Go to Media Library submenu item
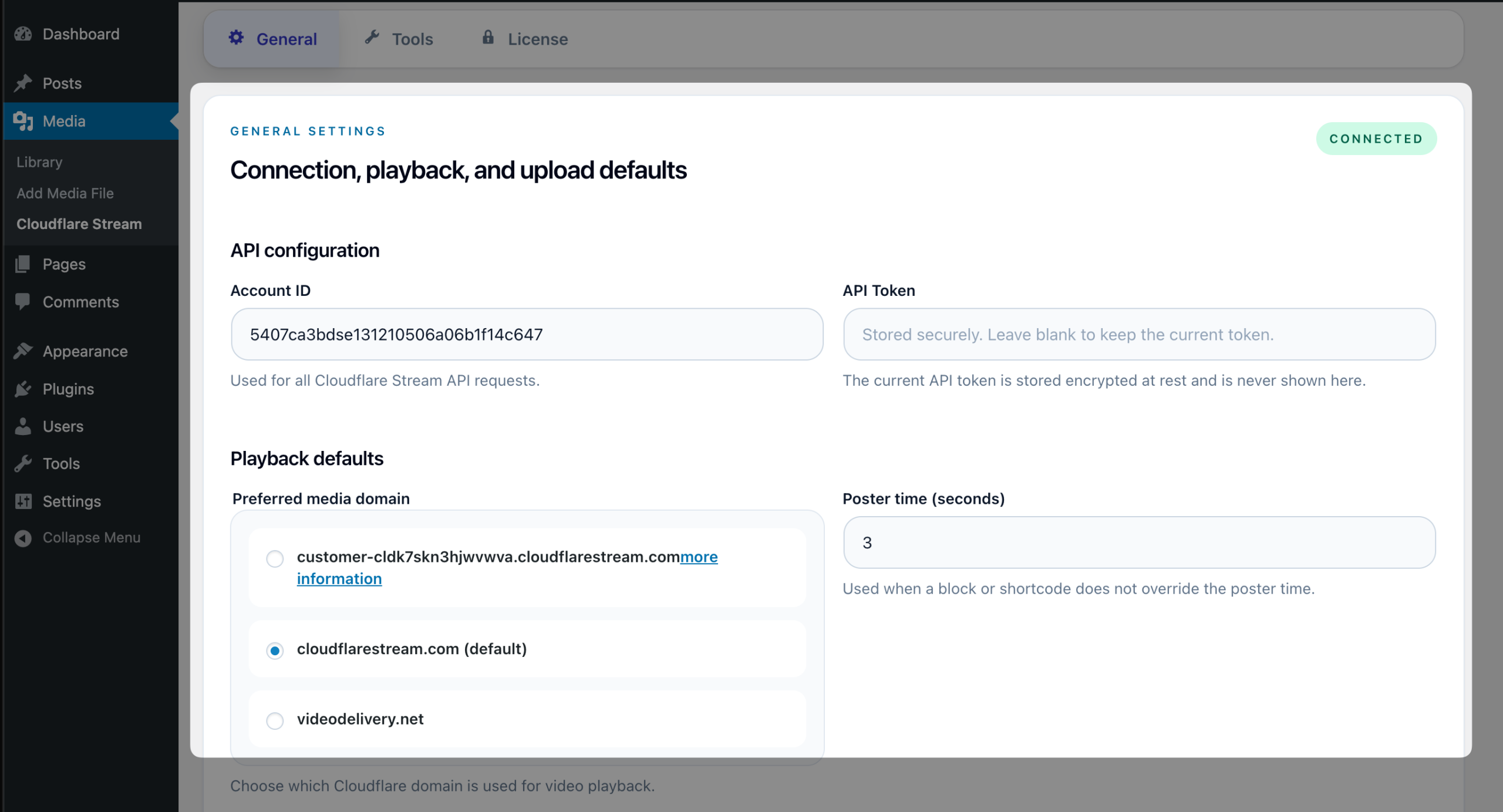The height and width of the screenshot is (812, 1503). pos(39,162)
